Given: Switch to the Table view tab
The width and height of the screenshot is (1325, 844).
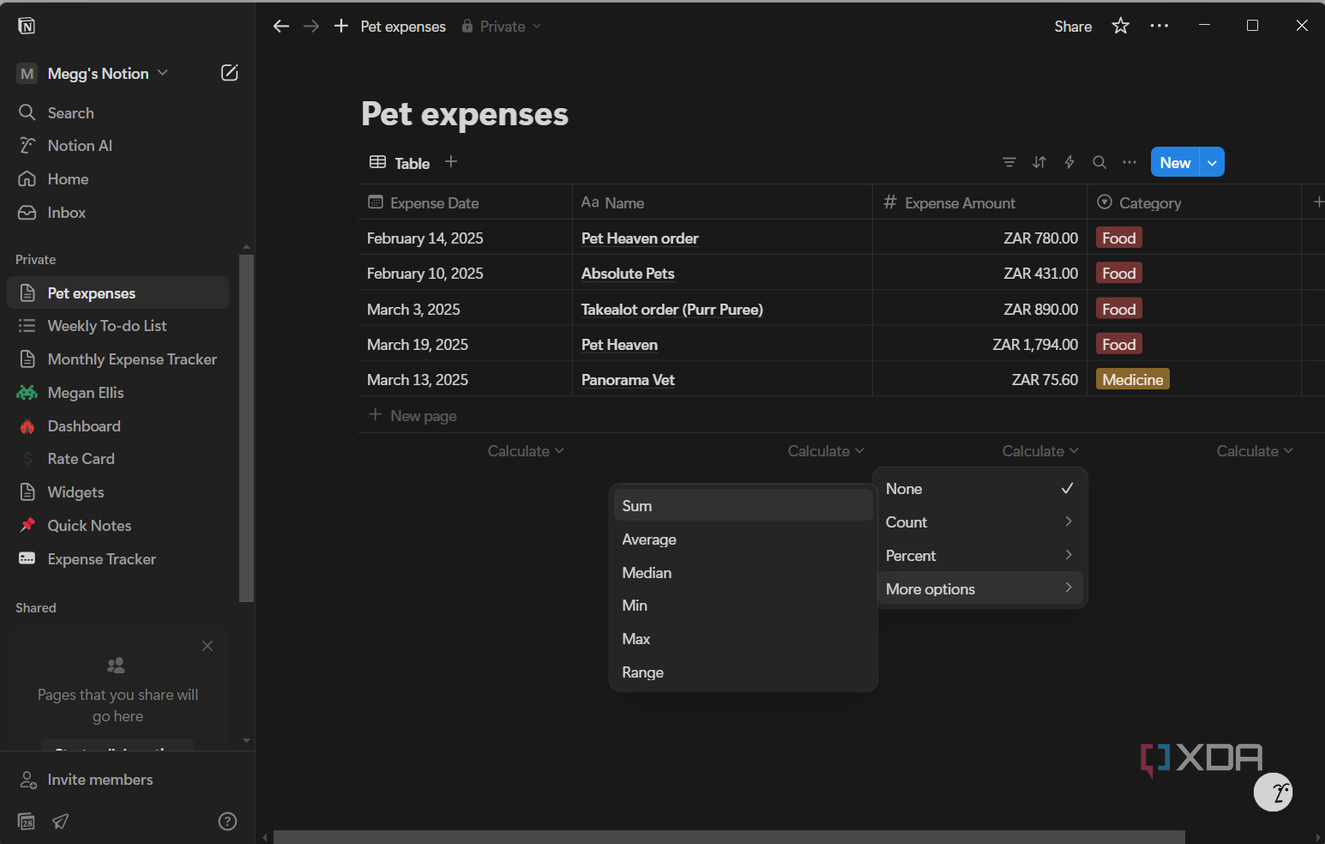Looking at the screenshot, I should tap(399, 162).
